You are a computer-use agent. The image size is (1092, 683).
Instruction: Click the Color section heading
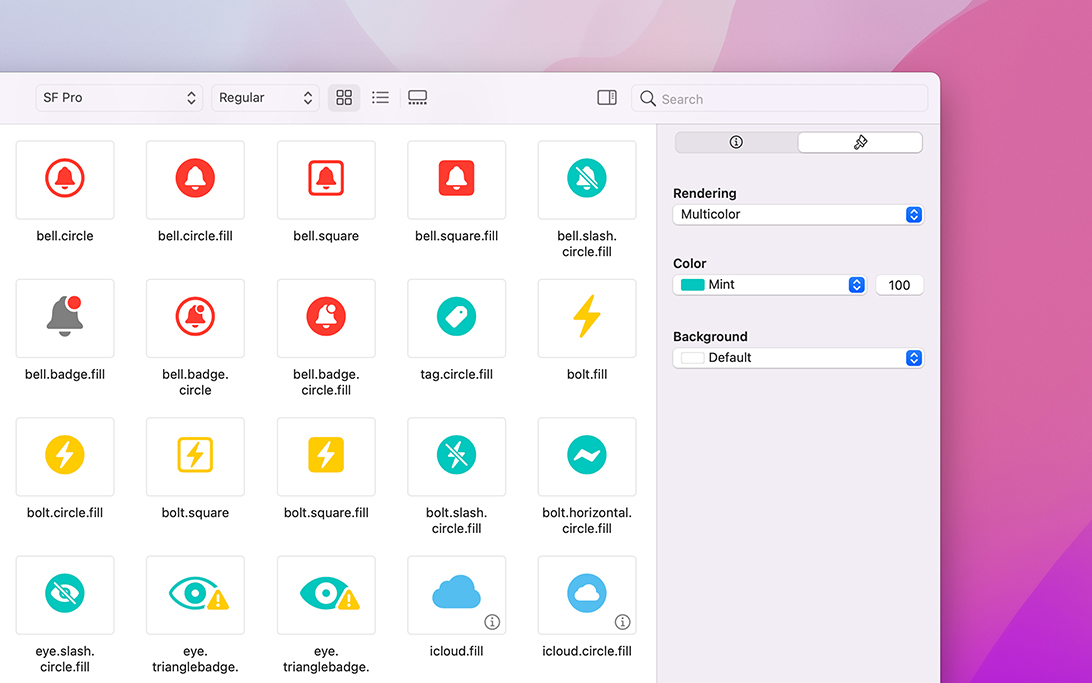tap(689, 264)
